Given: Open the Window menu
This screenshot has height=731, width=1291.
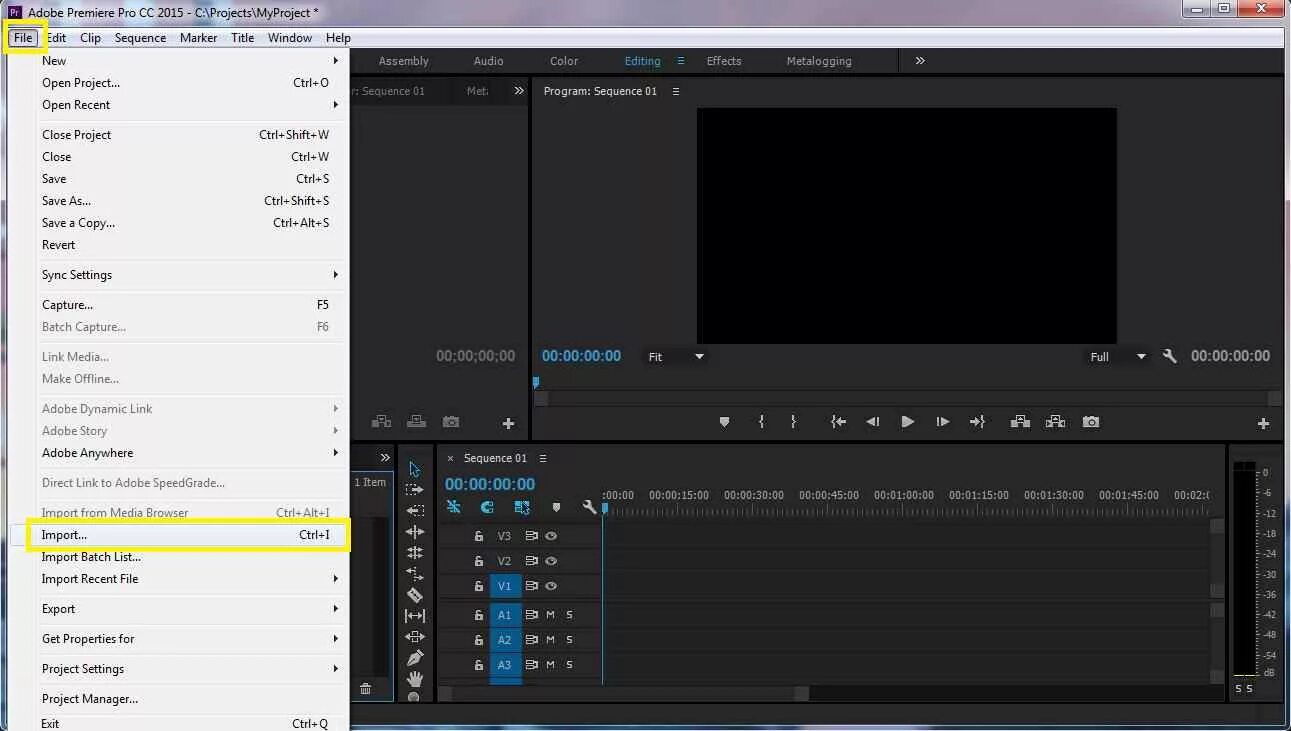Looking at the screenshot, I should (290, 38).
